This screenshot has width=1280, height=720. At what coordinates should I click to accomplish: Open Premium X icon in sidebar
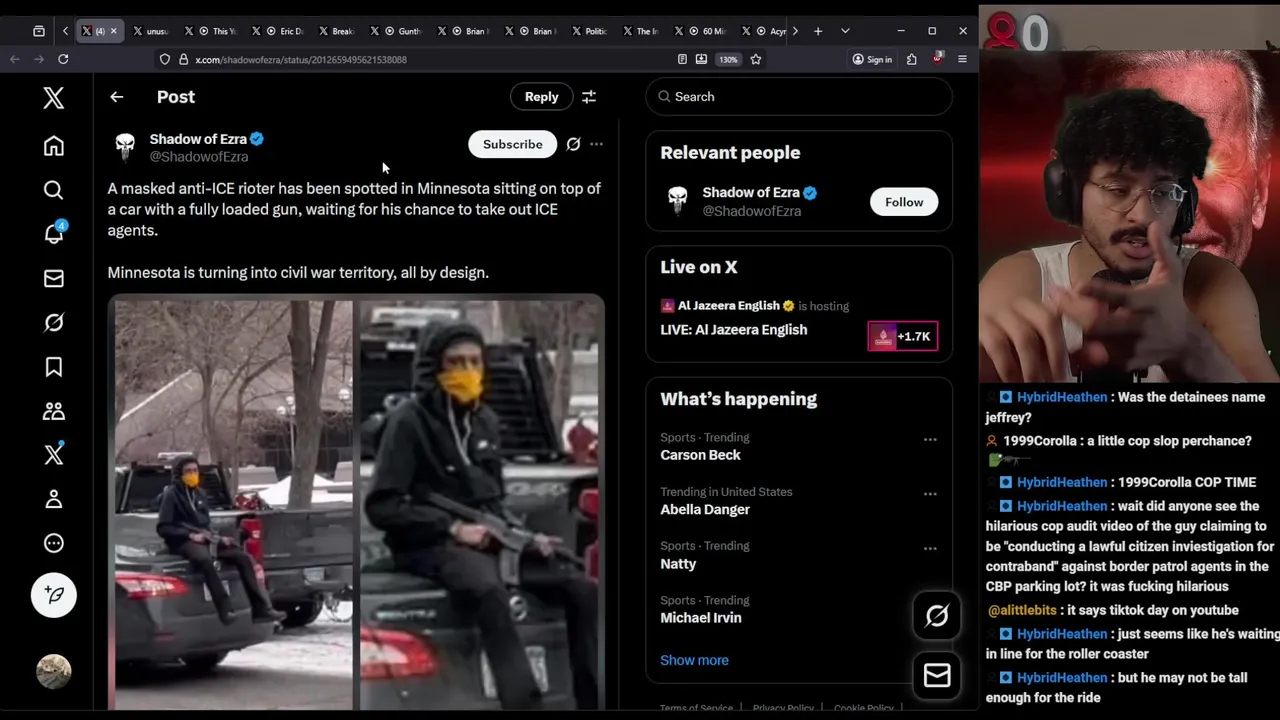(x=54, y=455)
